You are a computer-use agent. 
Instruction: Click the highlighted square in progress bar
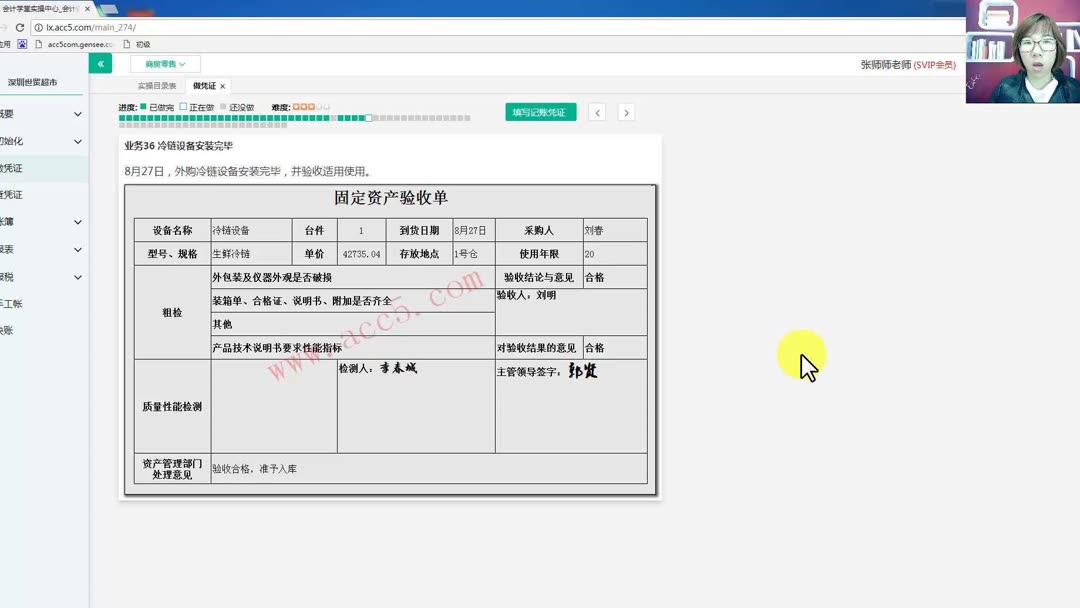[x=367, y=118]
